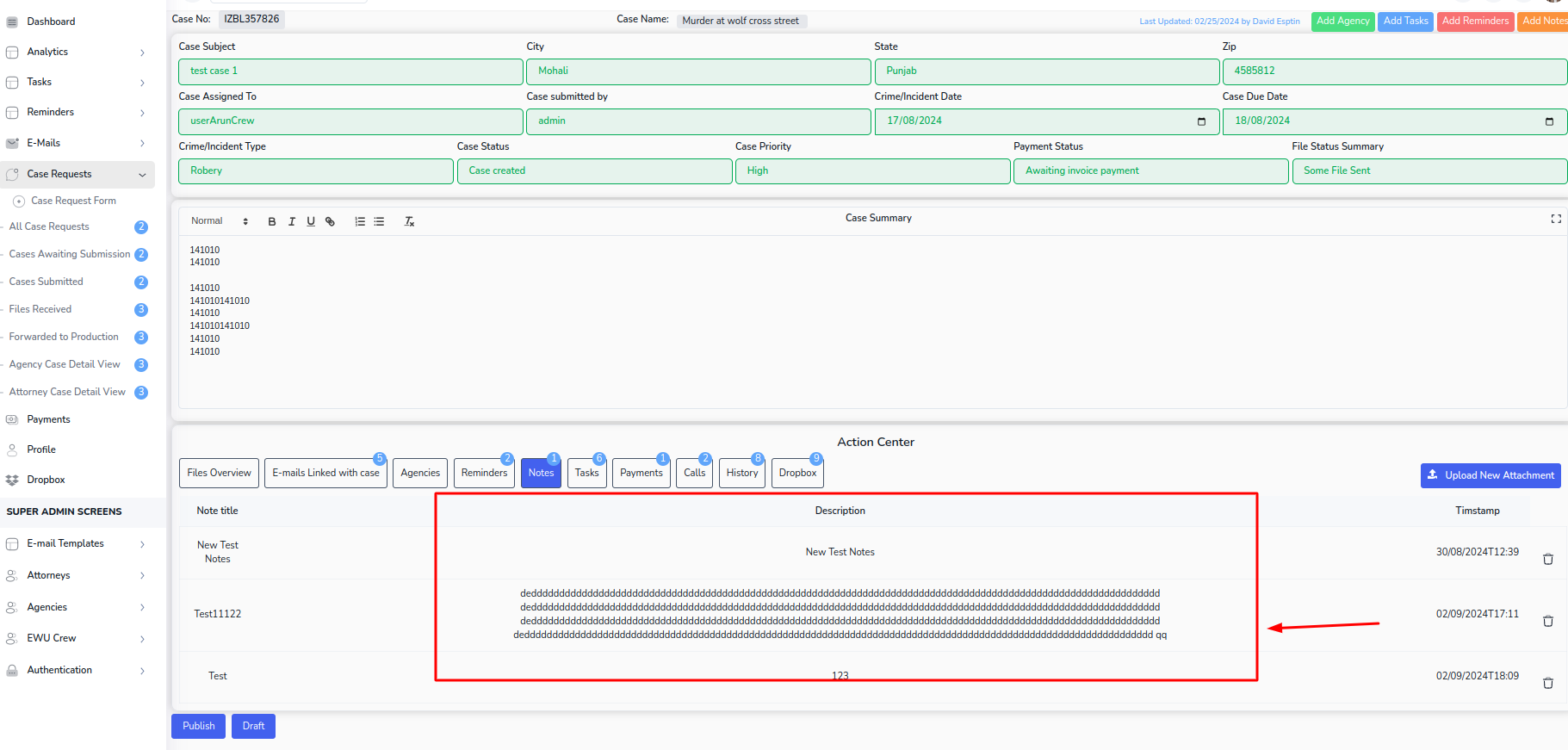Open calendar picker for Case Due Date
Viewport: 1568px width, 750px height.
point(1549,121)
